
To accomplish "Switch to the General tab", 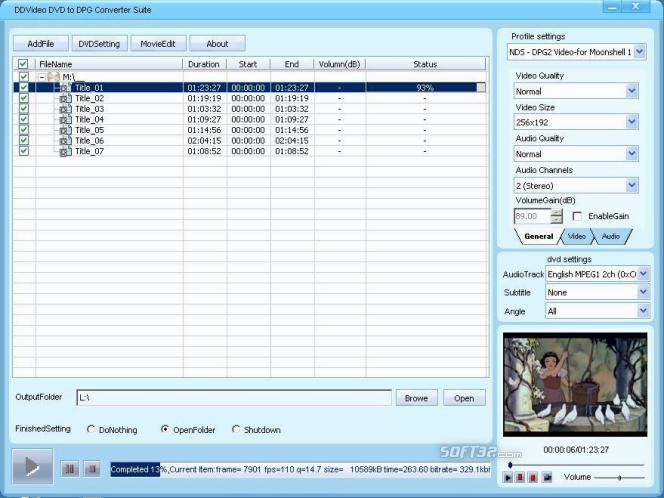I will pos(538,236).
